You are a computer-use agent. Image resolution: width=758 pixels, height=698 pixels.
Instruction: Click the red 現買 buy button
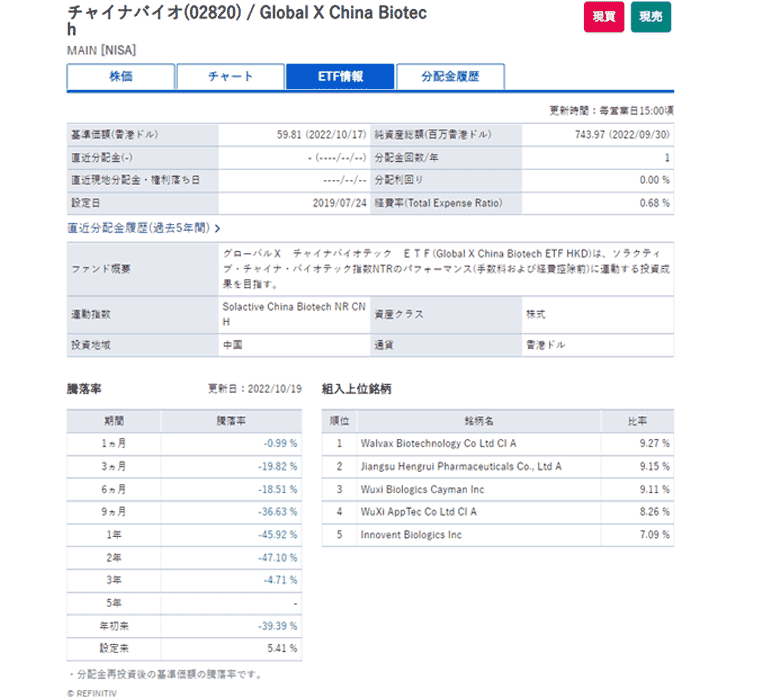(x=604, y=17)
